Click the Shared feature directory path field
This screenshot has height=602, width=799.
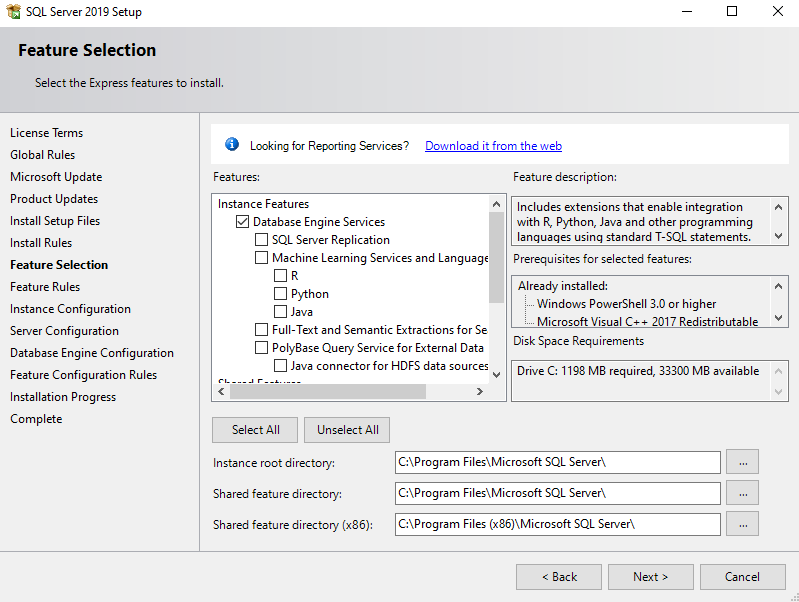pyautogui.click(x=557, y=493)
